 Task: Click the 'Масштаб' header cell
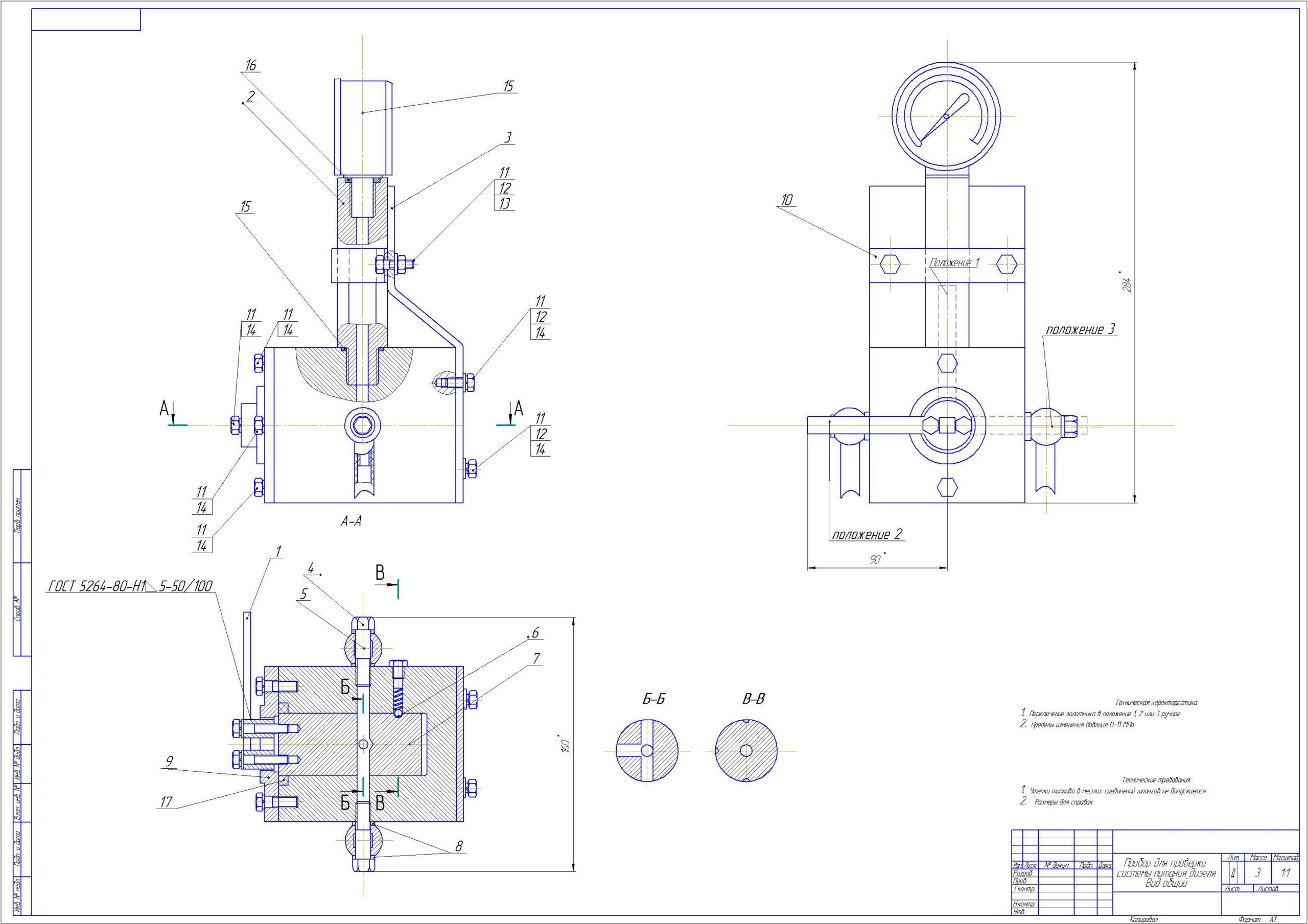(1286, 858)
